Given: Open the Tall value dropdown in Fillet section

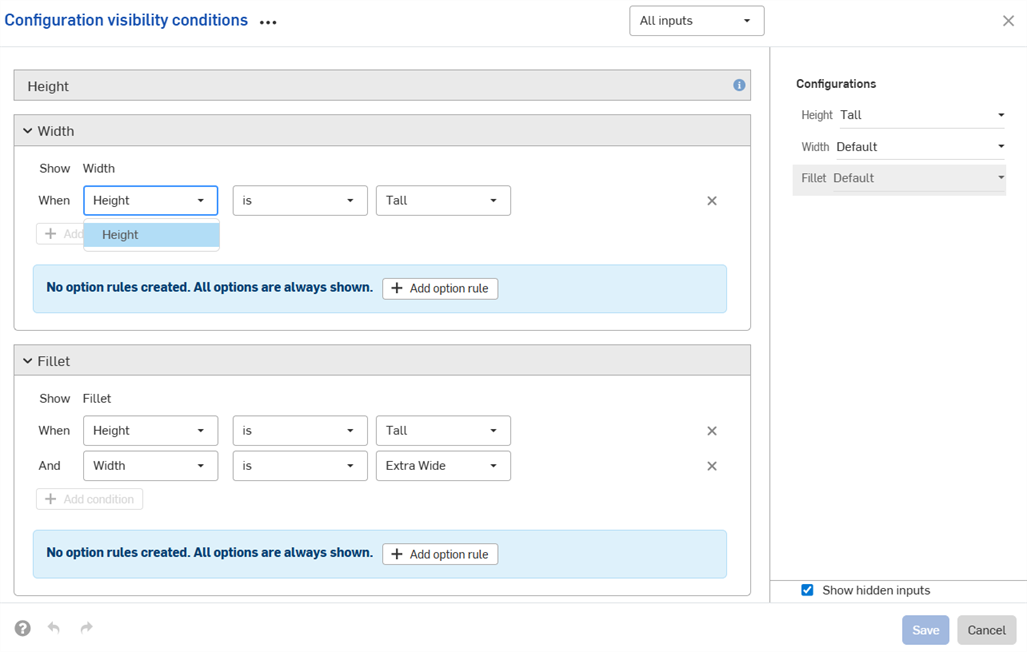Looking at the screenshot, I should (443, 431).
